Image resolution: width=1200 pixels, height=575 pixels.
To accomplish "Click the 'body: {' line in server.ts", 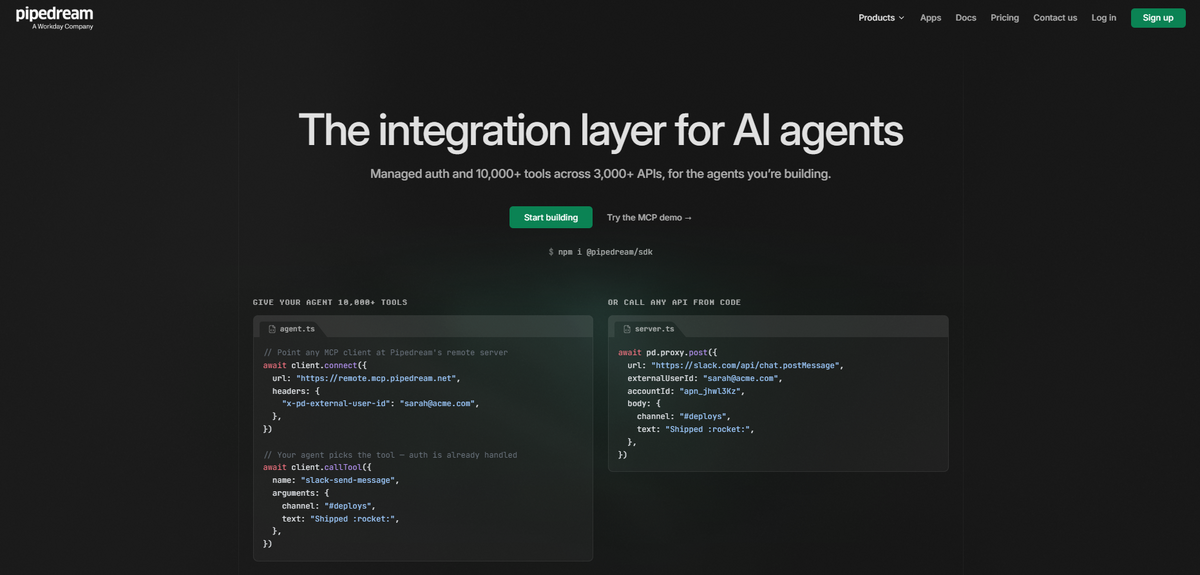I will 644,403.
